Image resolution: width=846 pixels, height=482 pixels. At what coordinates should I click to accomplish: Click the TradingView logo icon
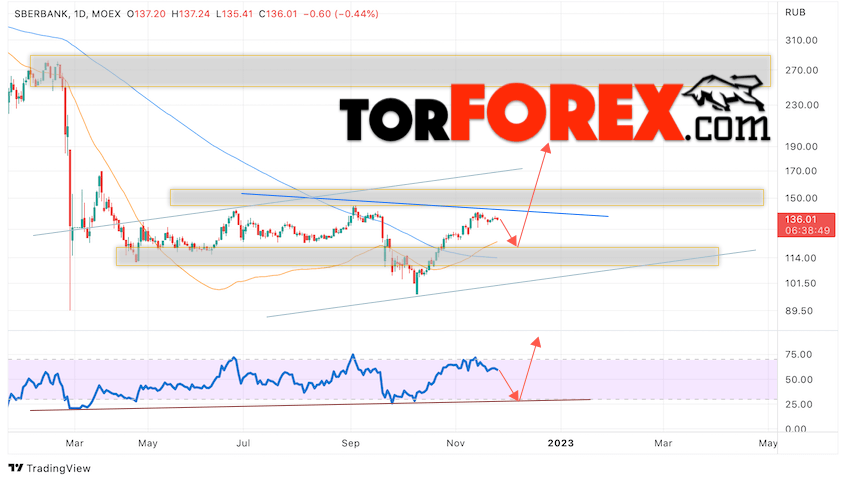click(16, 468)
